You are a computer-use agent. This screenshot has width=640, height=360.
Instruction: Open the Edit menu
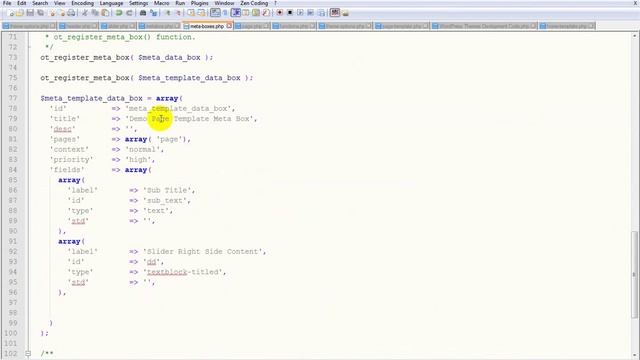click(x=22, y=3)
